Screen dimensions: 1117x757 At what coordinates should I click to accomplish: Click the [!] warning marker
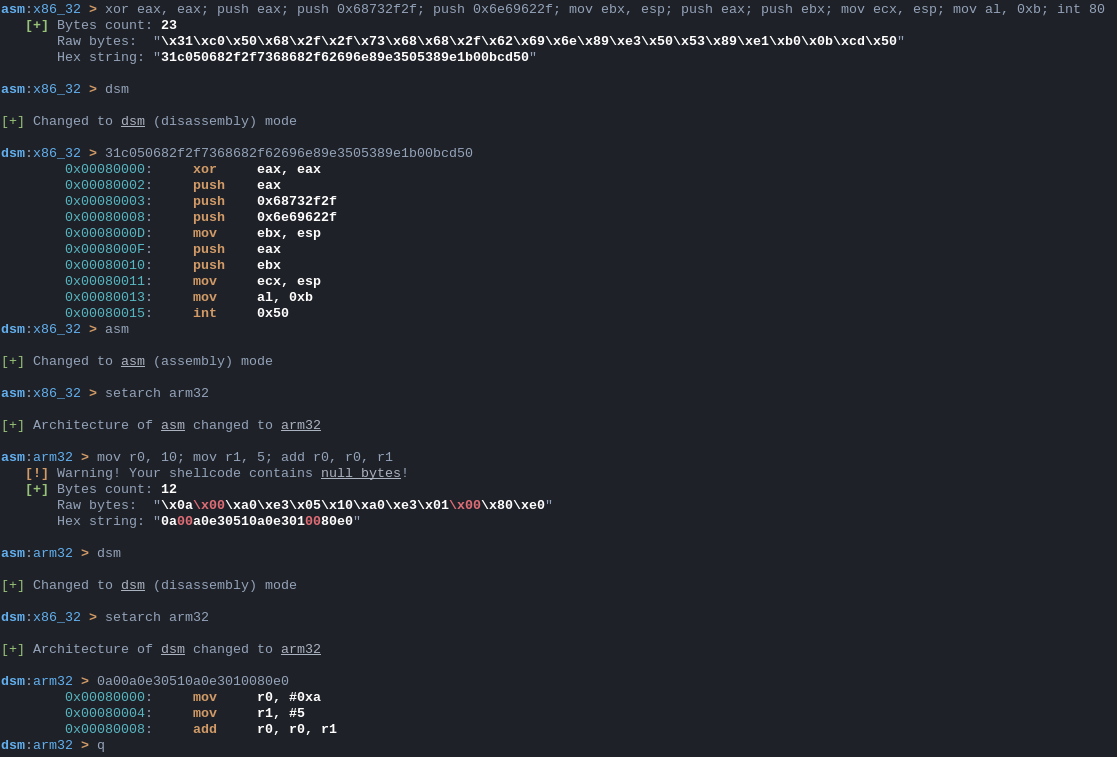(x=36, y=473)
